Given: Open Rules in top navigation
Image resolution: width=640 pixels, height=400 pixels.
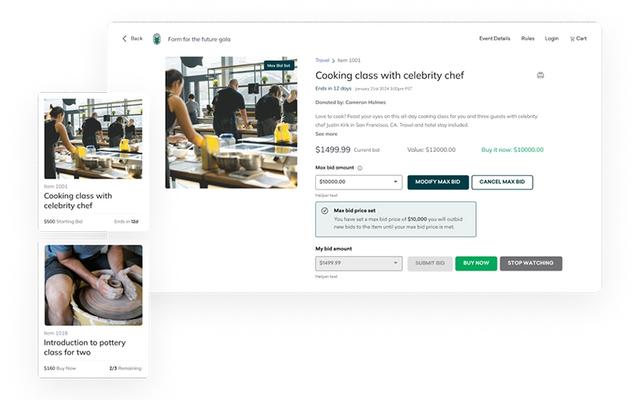Looking at the screenshot, I should pos(528,39).
